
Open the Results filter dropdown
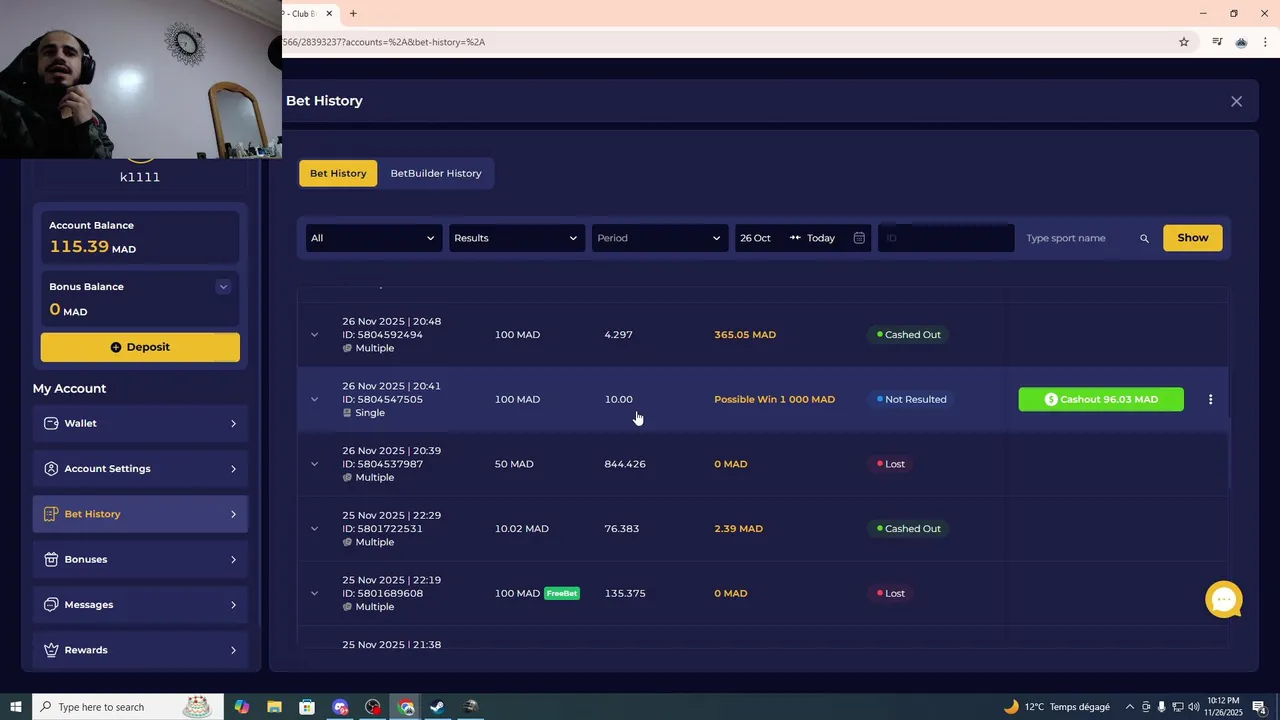pos(516,238)
